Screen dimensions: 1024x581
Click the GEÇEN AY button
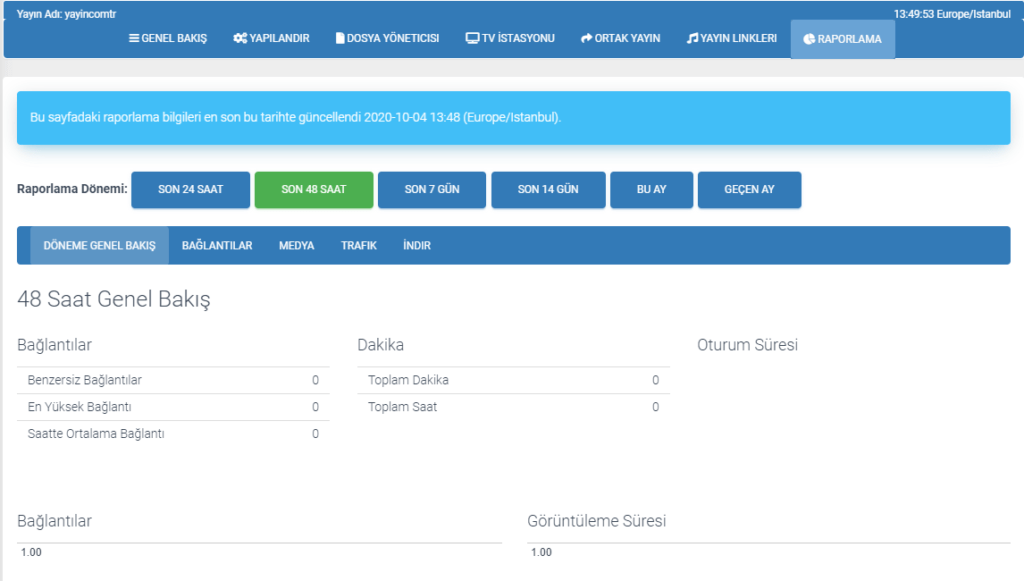pyautogui.click(x=750, y=190)
